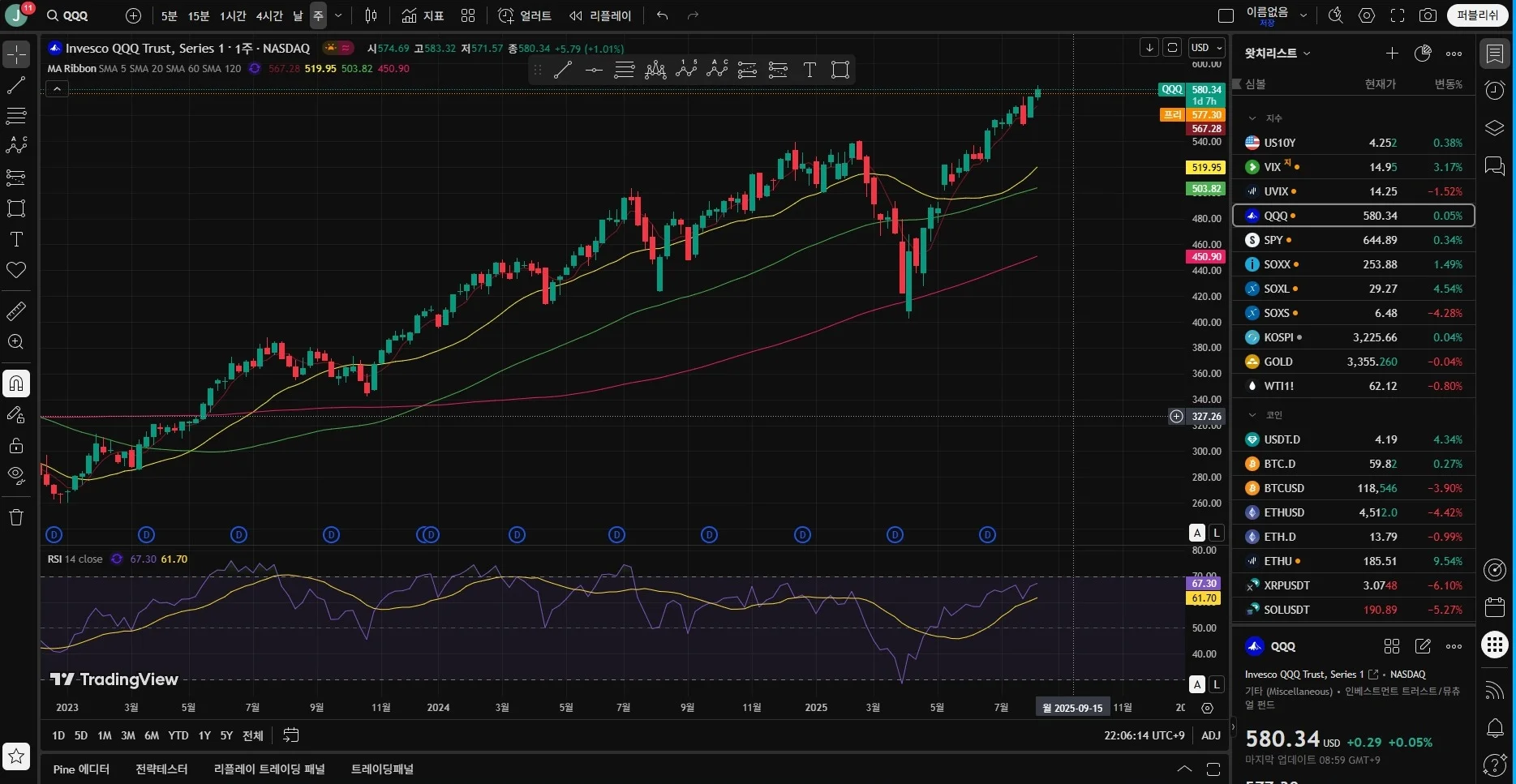Open the USD currency dropdown
1516x784 pixels.
(1207, 48)
